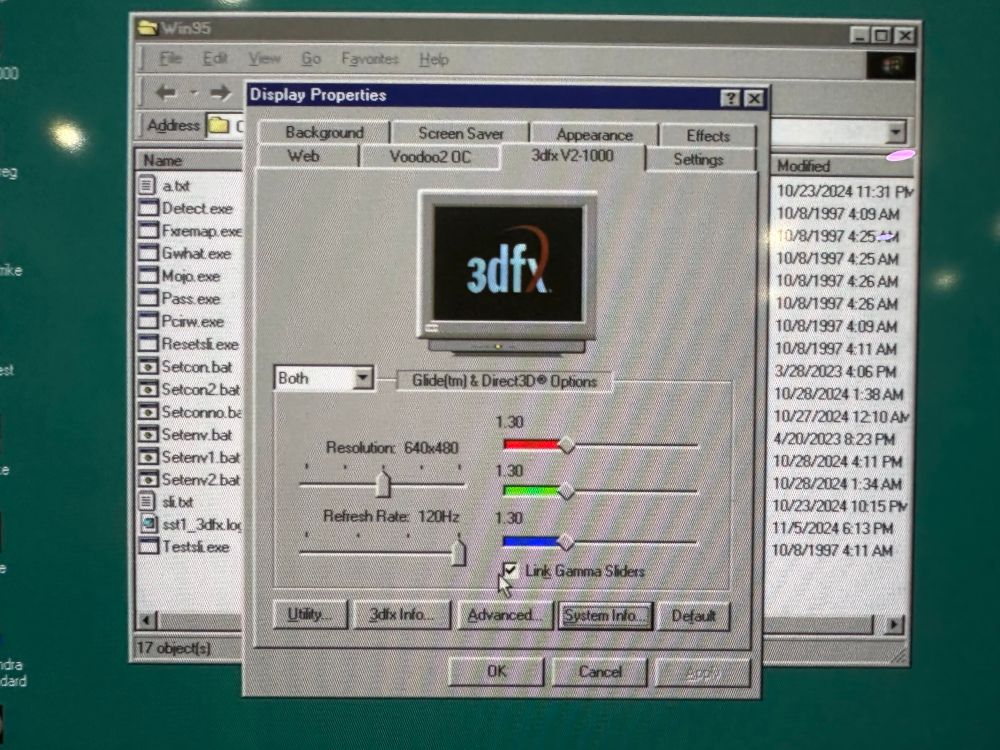The height and width of the screenshot is (750, 1000).
Task: Select the 3dfx V2-1000 tab
Action: (573, 156)
